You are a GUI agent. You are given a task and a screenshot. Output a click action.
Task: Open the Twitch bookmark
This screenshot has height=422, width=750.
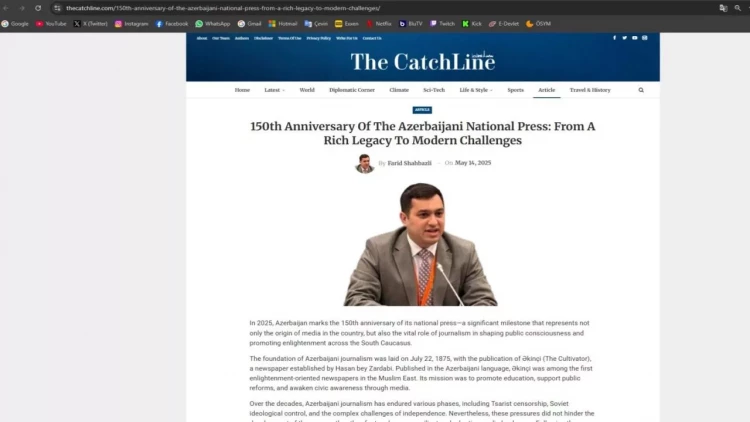point(441,23)
